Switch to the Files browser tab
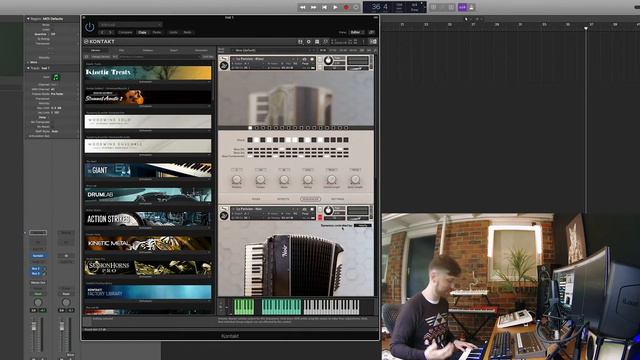 122,51
